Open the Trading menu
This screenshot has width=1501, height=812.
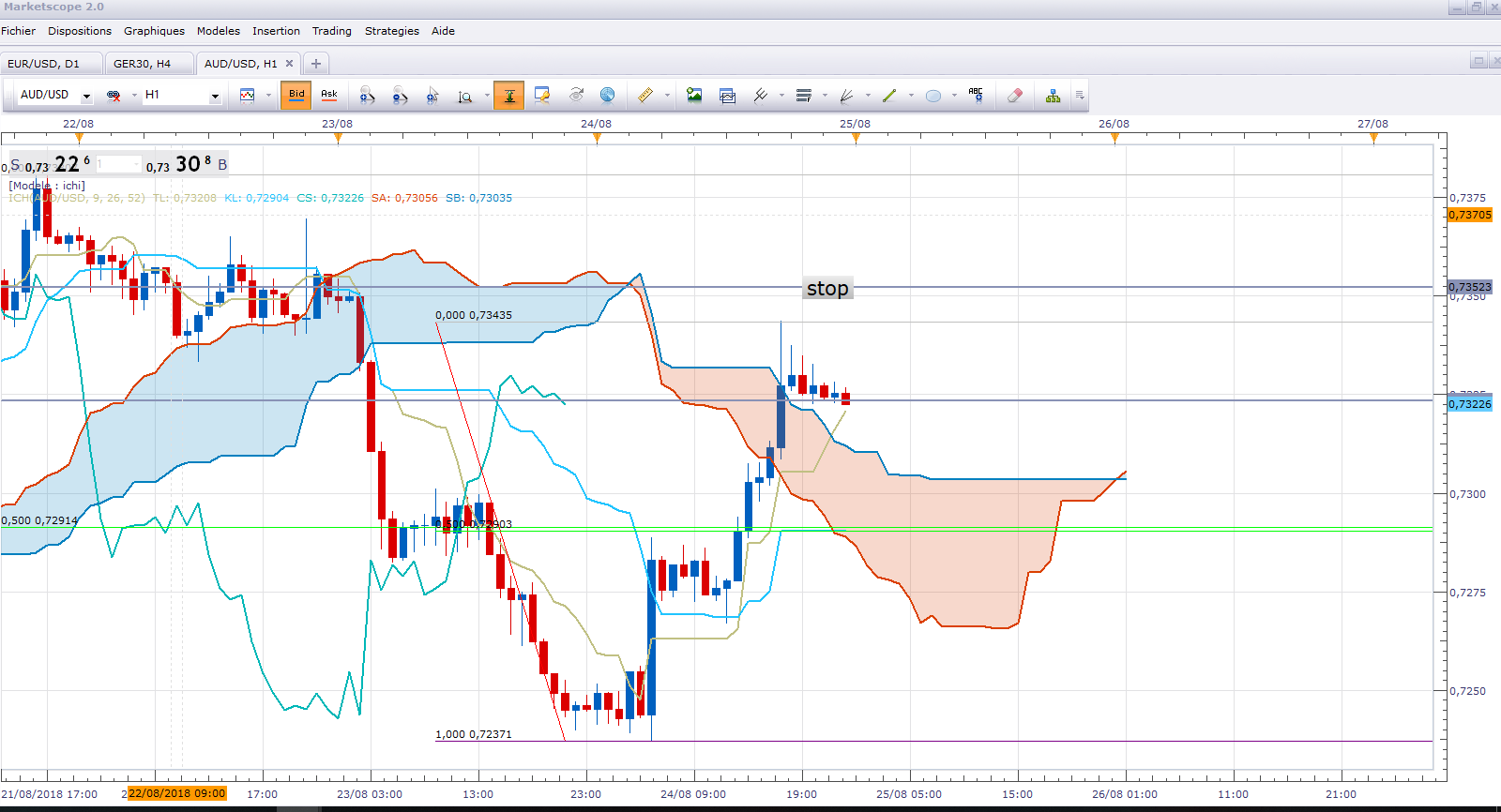(332, 31)
